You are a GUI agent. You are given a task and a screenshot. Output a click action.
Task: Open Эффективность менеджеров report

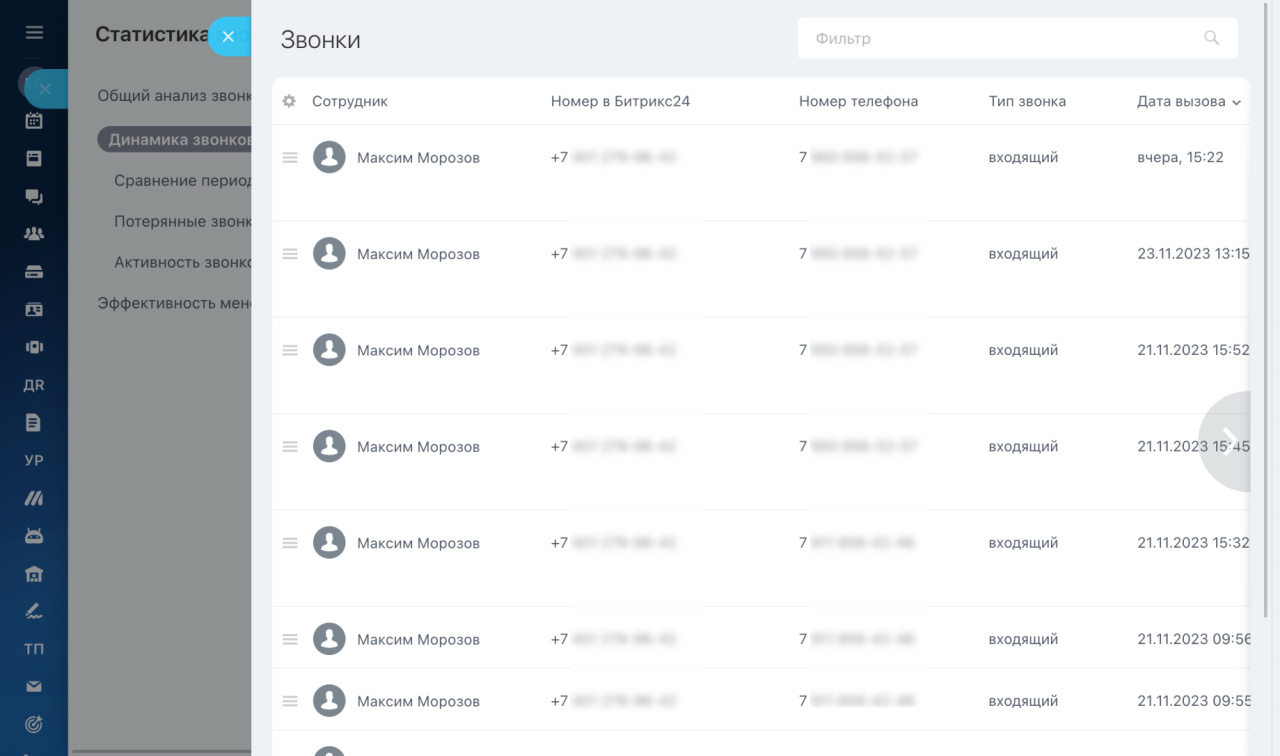174,303
